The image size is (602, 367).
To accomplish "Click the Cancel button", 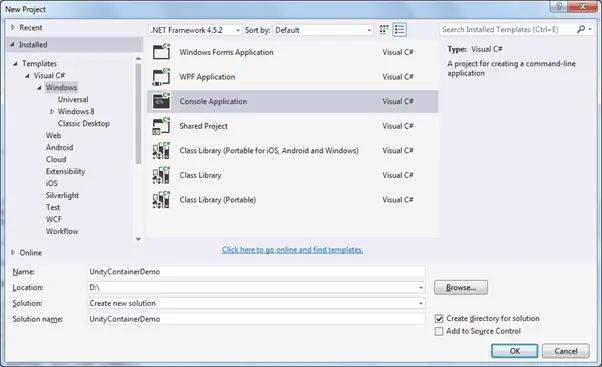I will click(566, 351).
